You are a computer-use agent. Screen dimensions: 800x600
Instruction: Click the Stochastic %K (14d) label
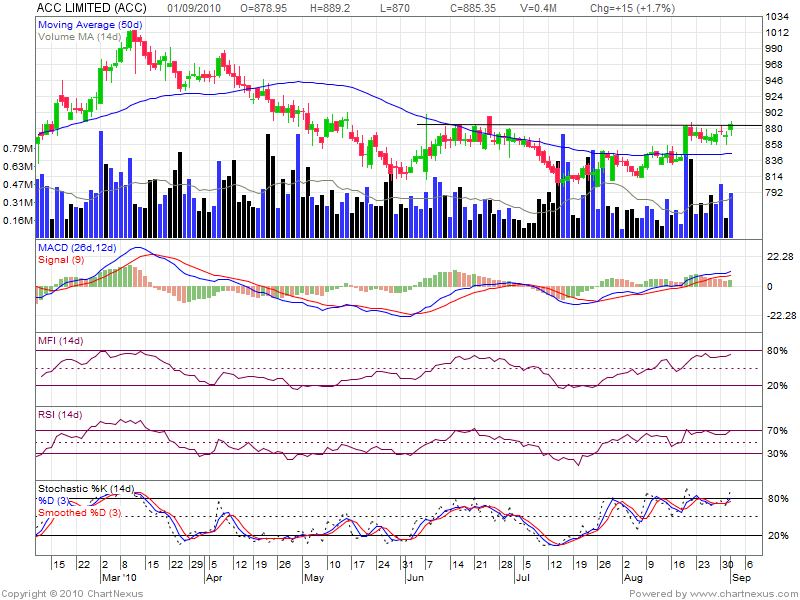(86, 487)
